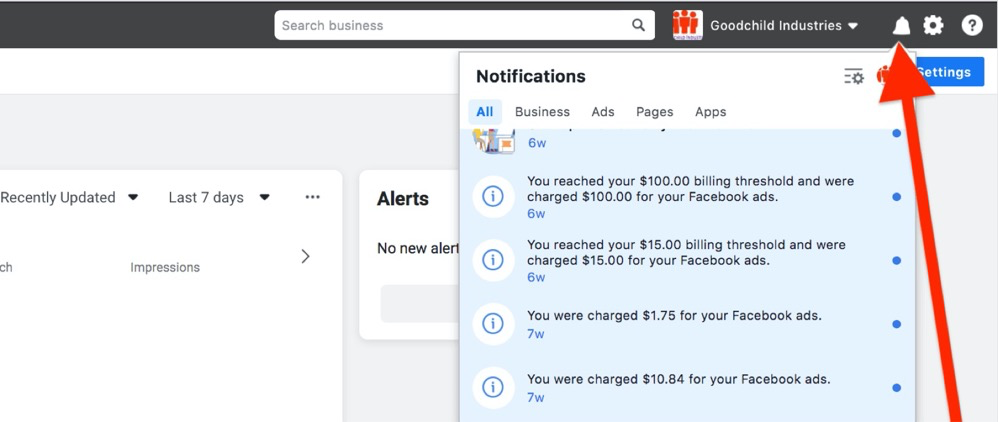Toggle unread dot on $100.00 billing notification

pos(896,197)
